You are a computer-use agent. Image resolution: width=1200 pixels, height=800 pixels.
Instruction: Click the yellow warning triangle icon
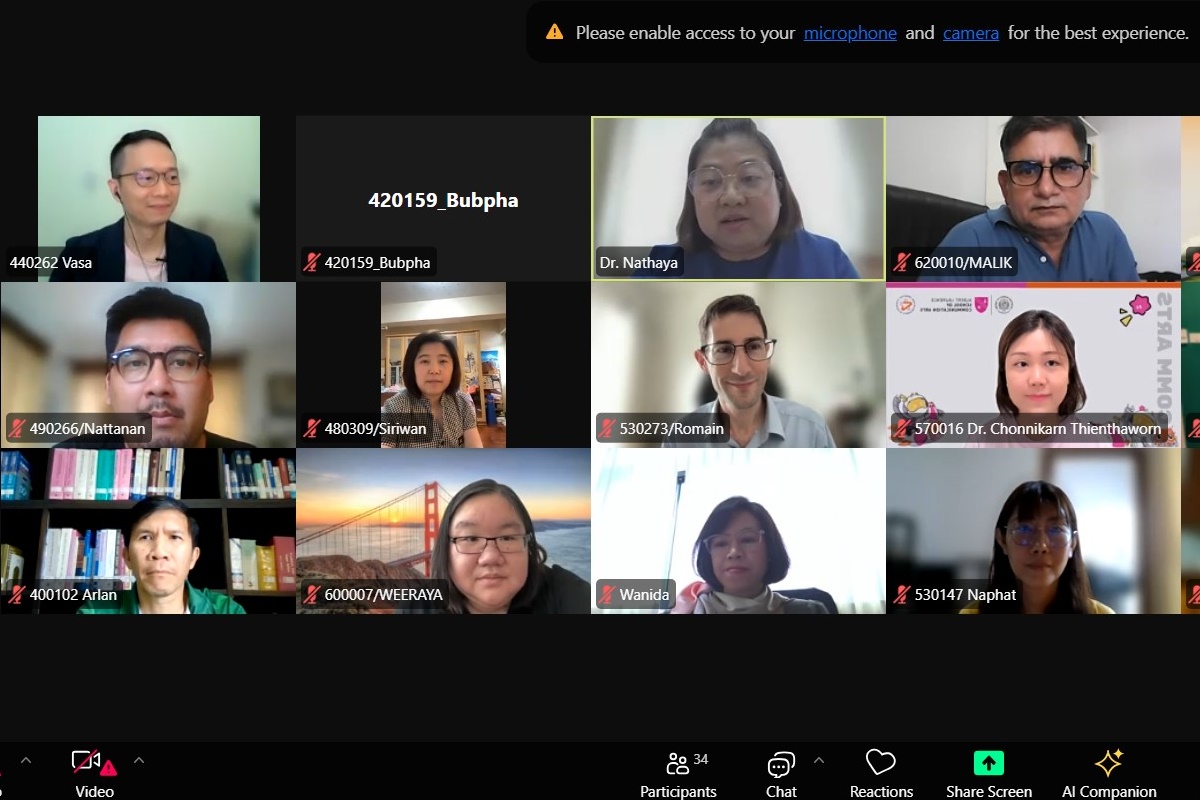tap(554, 32)
